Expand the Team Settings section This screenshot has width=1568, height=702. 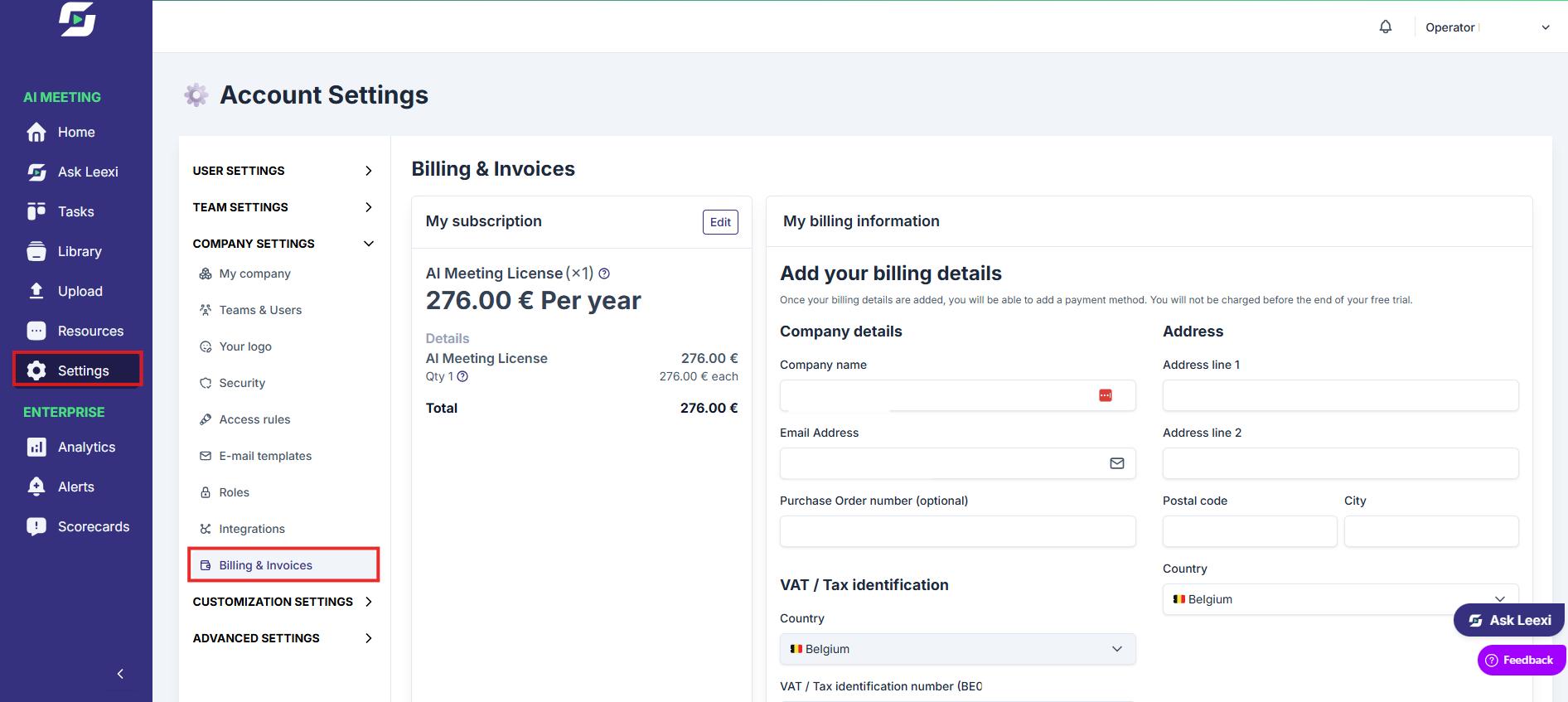click(x=283, y=207)
